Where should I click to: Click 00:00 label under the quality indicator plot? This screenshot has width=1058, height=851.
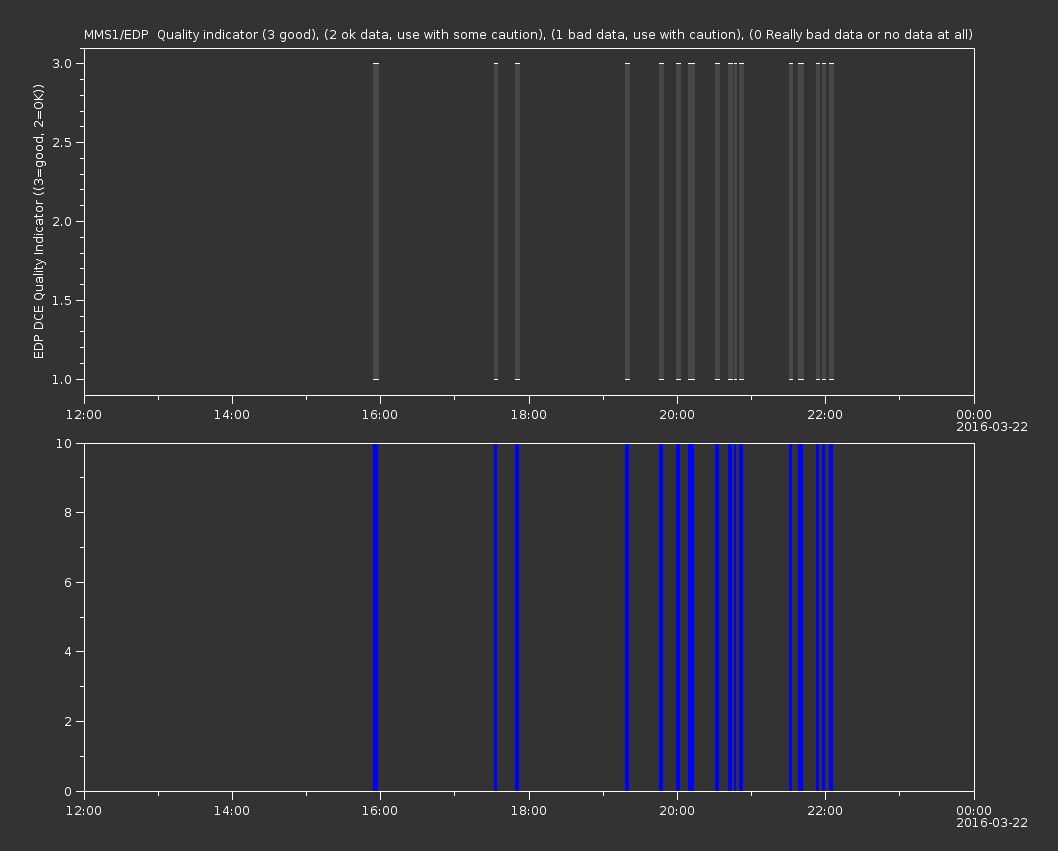[x=974, y=414]
